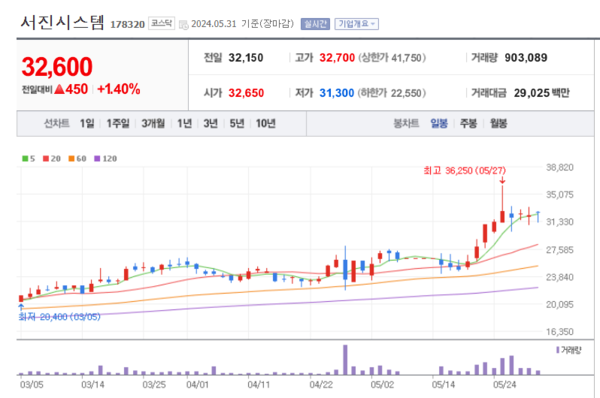Image resolution: width=600 pixels, height=398 pixels.
Task: Click the 최저 20,400 (03/05) low marker
Action: (60, 316)
